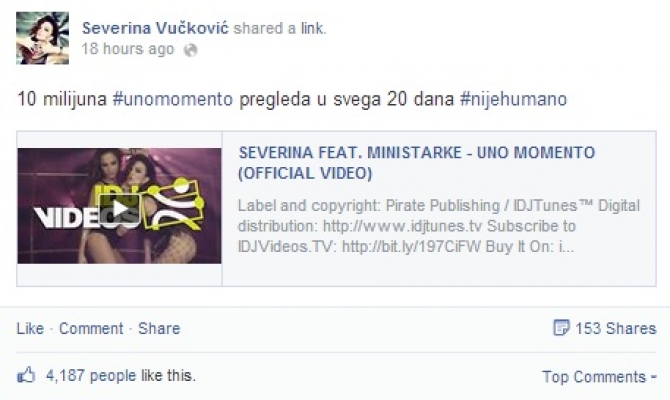Click the '10 milijuna' post text
670x400 pixels.
[62, 99]
